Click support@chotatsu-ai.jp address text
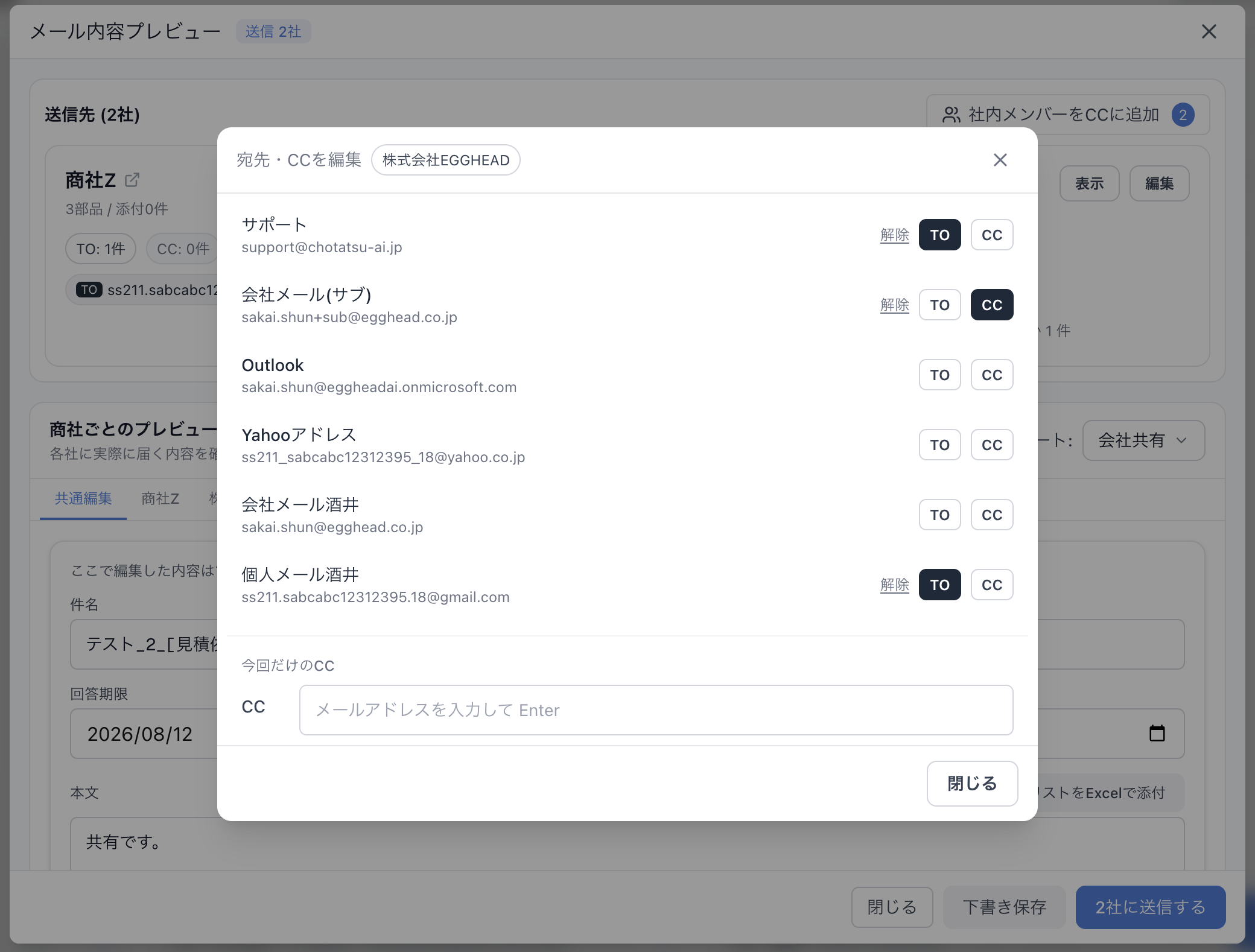 tap(322, 247)
